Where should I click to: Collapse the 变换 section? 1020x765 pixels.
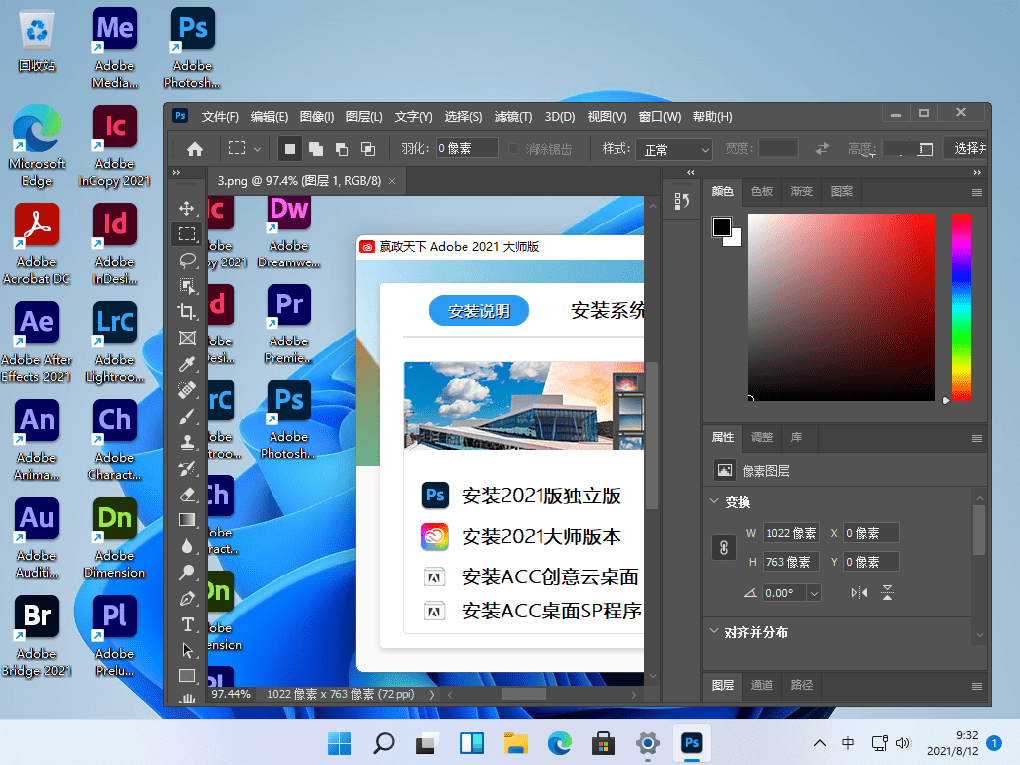pos(714,501)
